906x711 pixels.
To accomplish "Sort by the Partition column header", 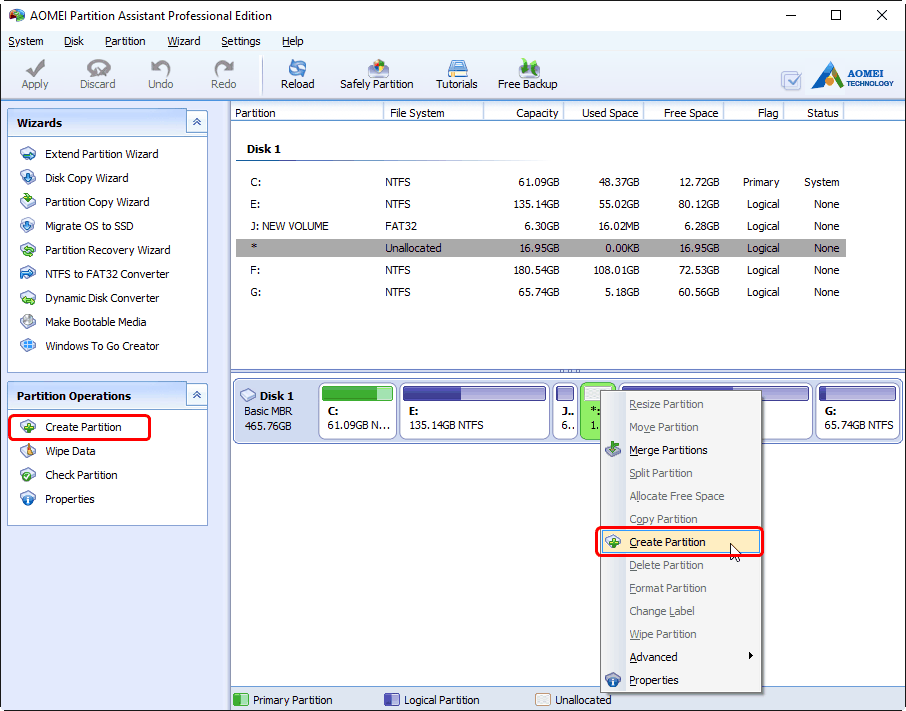I will 307,113.
